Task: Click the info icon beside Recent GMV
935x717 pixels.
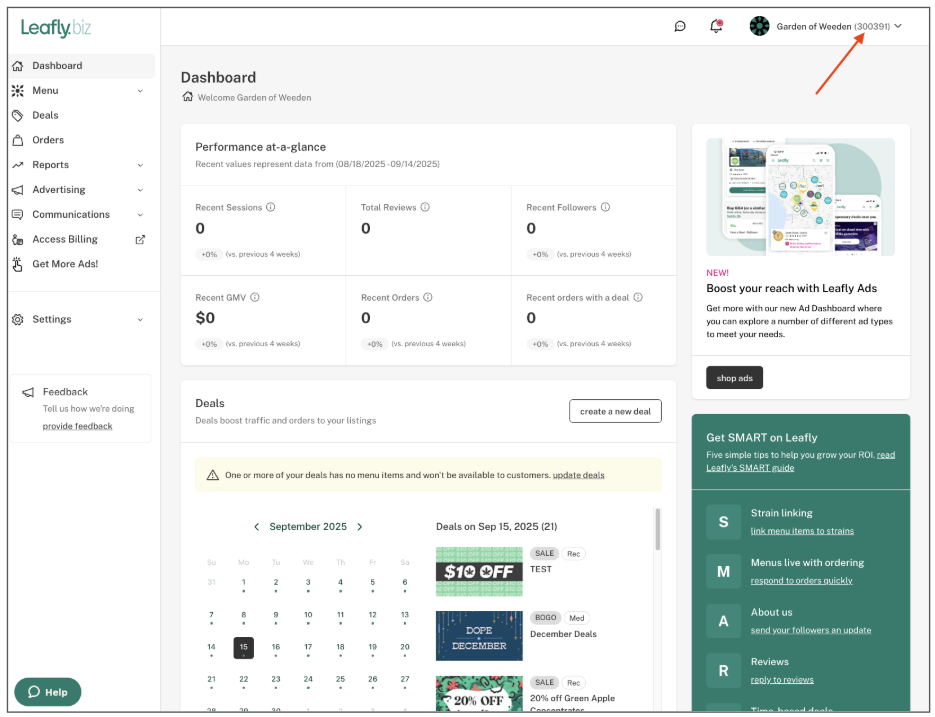Action: (255, 297)
